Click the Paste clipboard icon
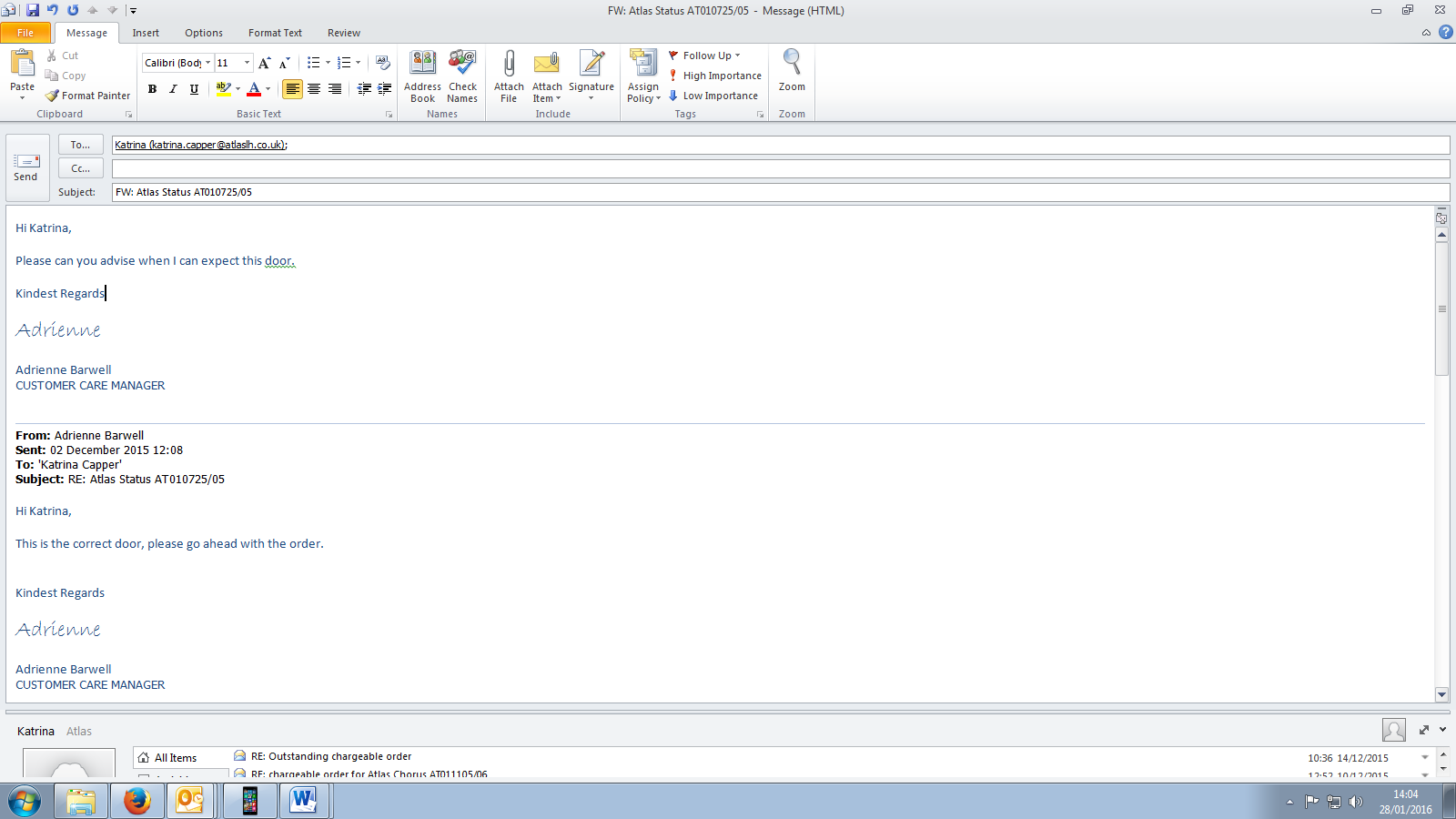The image size is (1456, 819). 22,66
